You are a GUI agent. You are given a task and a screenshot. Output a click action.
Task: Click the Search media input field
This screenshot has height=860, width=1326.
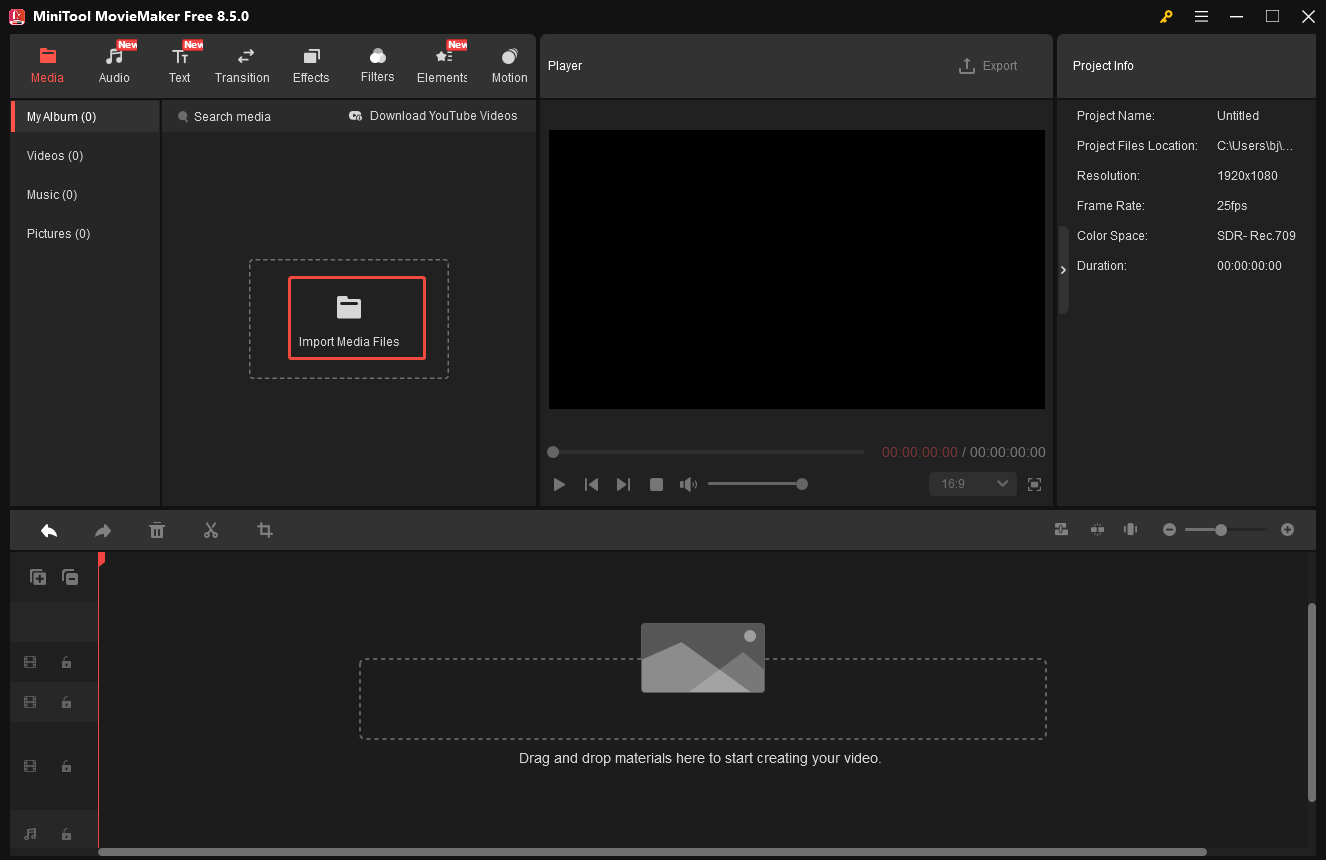tap(232, 116)
